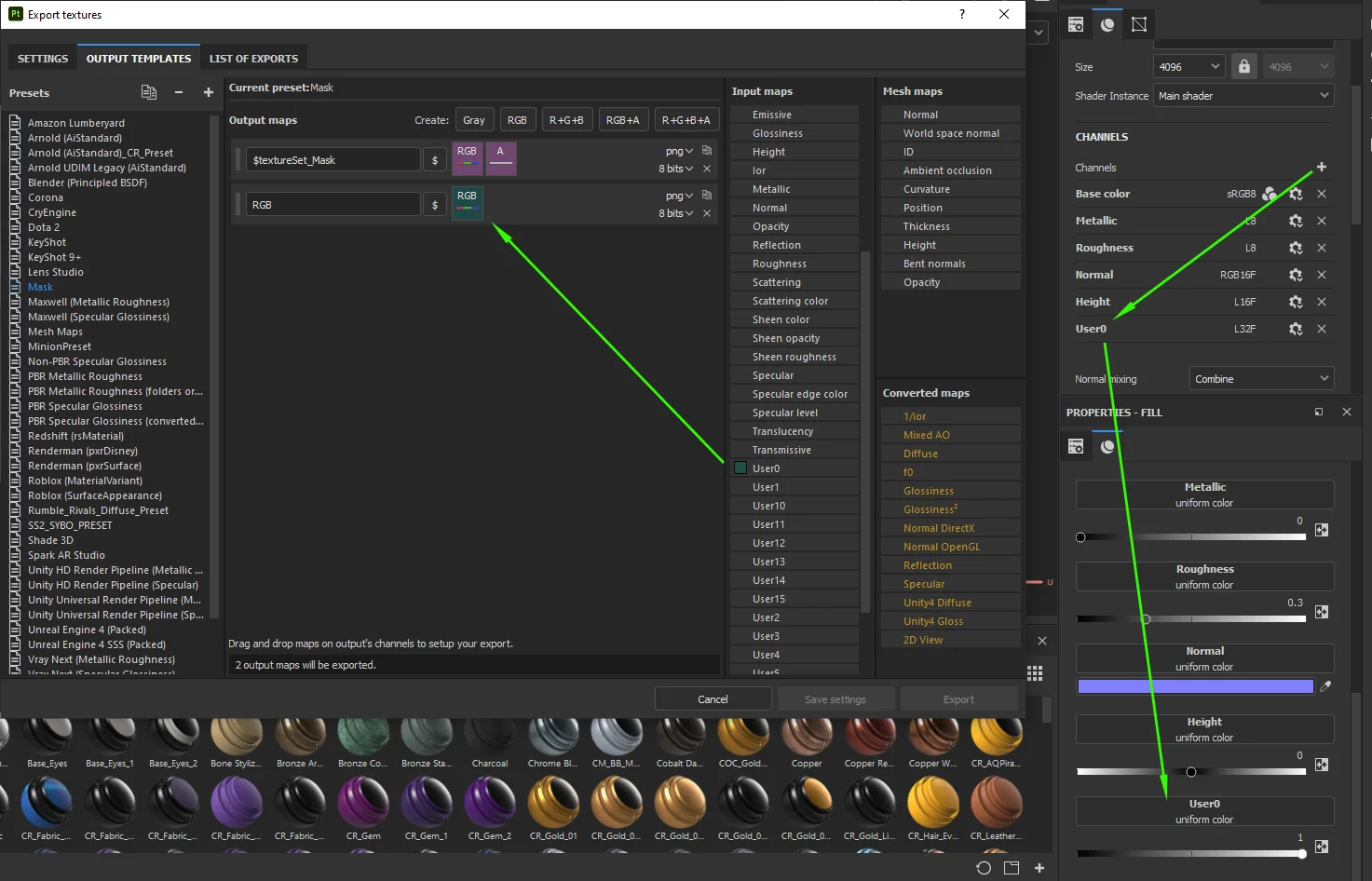Viewport: 1372px width, 881px height.
Task: Open the Size 4096 dropdown
Action: (x=1189, y=66)
